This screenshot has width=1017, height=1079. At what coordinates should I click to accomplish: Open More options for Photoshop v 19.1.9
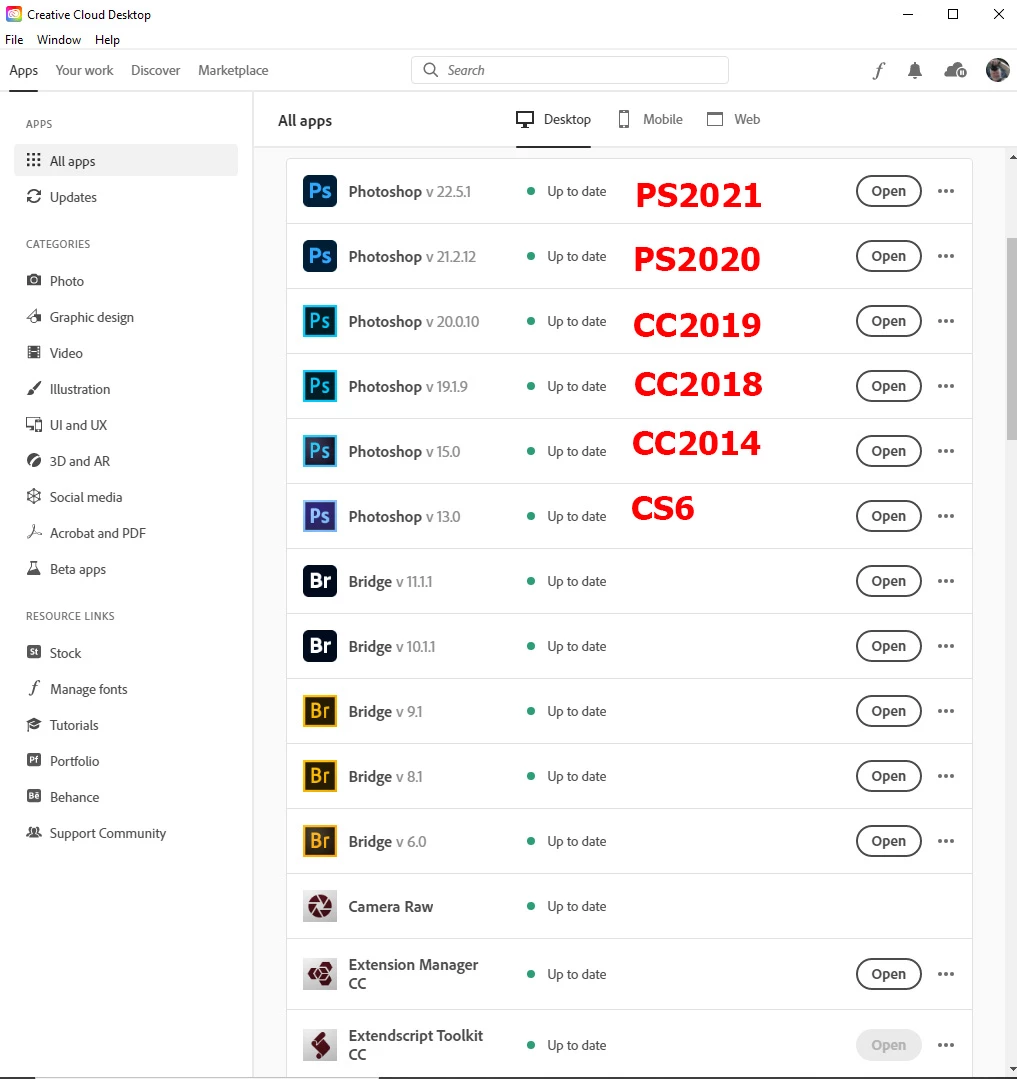tap(946, 386)
